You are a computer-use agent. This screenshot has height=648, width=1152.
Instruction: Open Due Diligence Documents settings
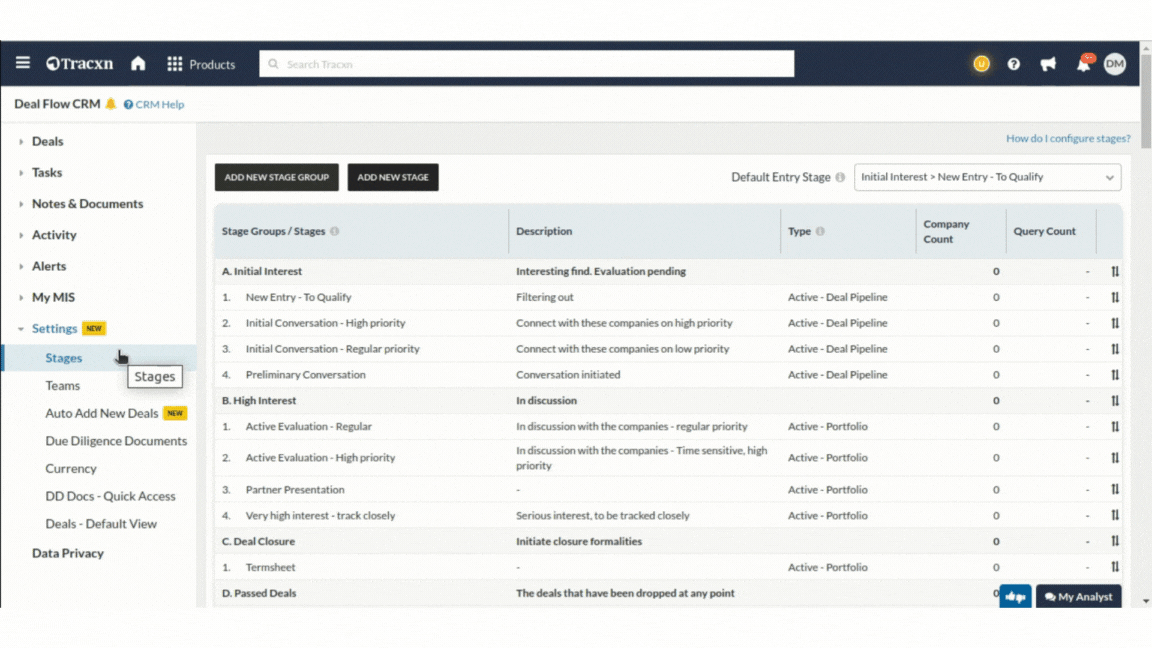click(116, 441)
